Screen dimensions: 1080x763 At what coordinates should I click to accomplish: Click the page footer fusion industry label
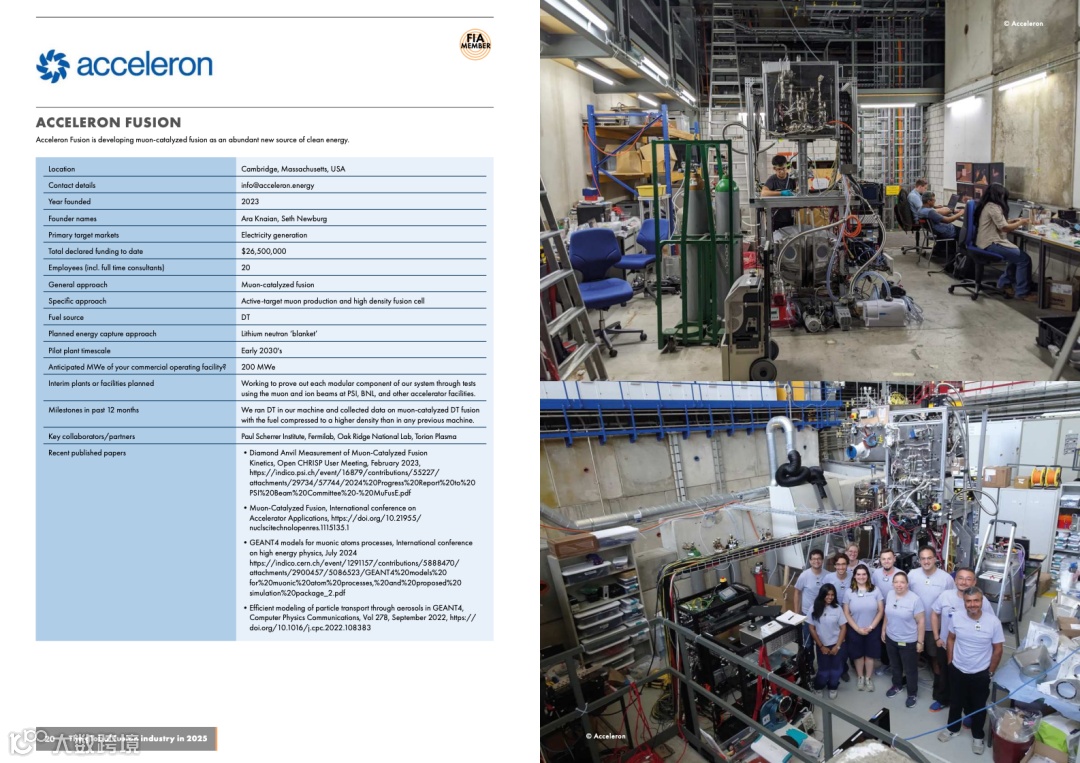pyautogui.click(x=127, y=738)
